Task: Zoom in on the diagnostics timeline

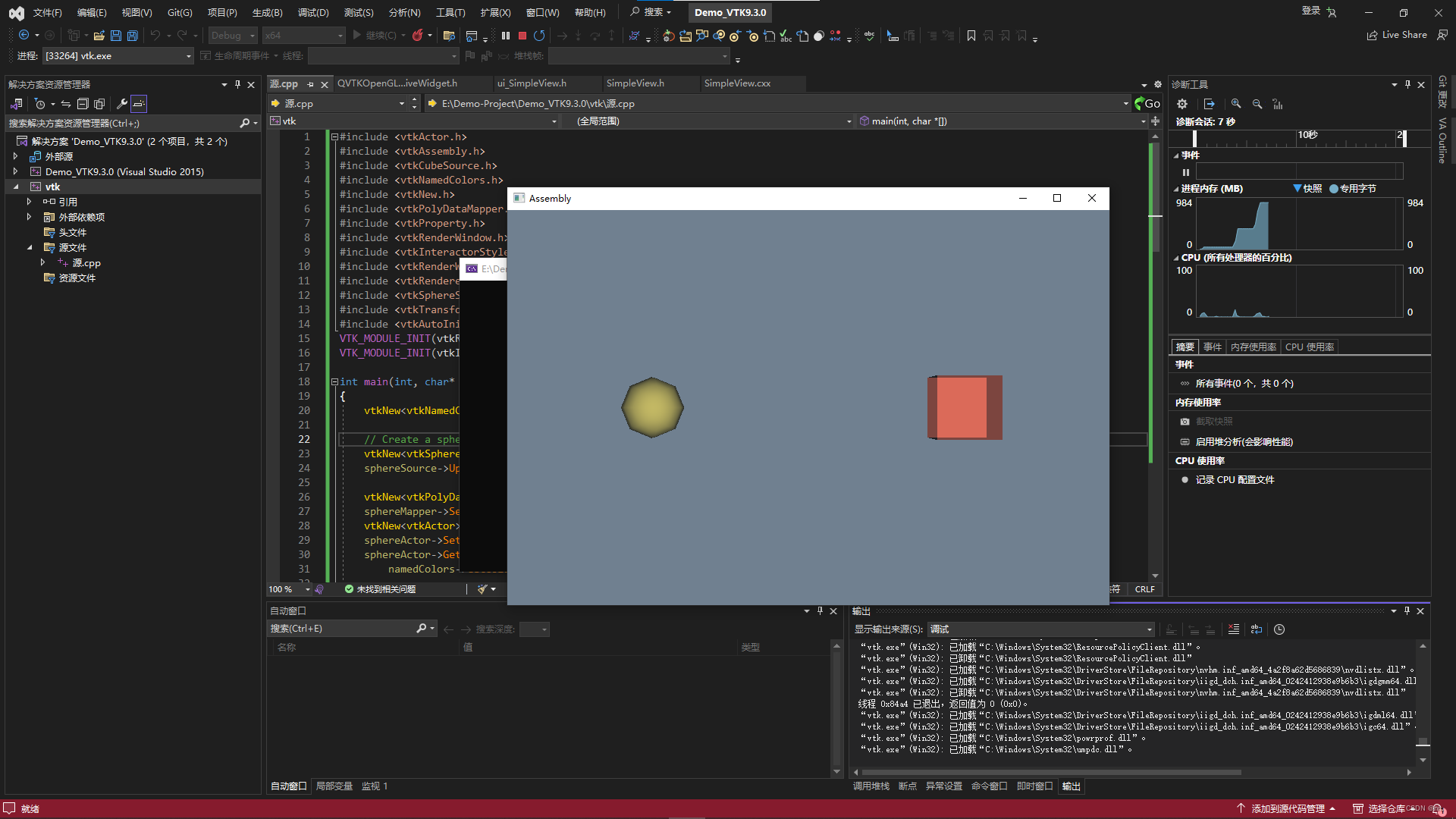Action: pyautogui.click(x=1236, y=104)
